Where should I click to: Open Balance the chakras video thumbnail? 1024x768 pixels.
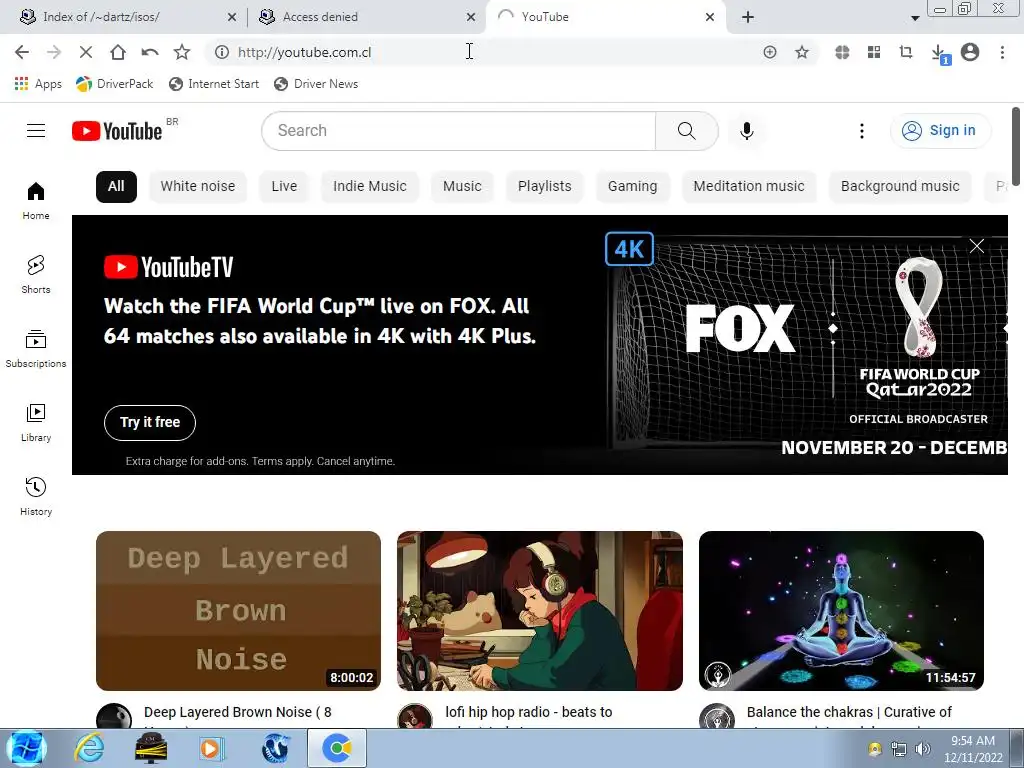tap(841, 611)
